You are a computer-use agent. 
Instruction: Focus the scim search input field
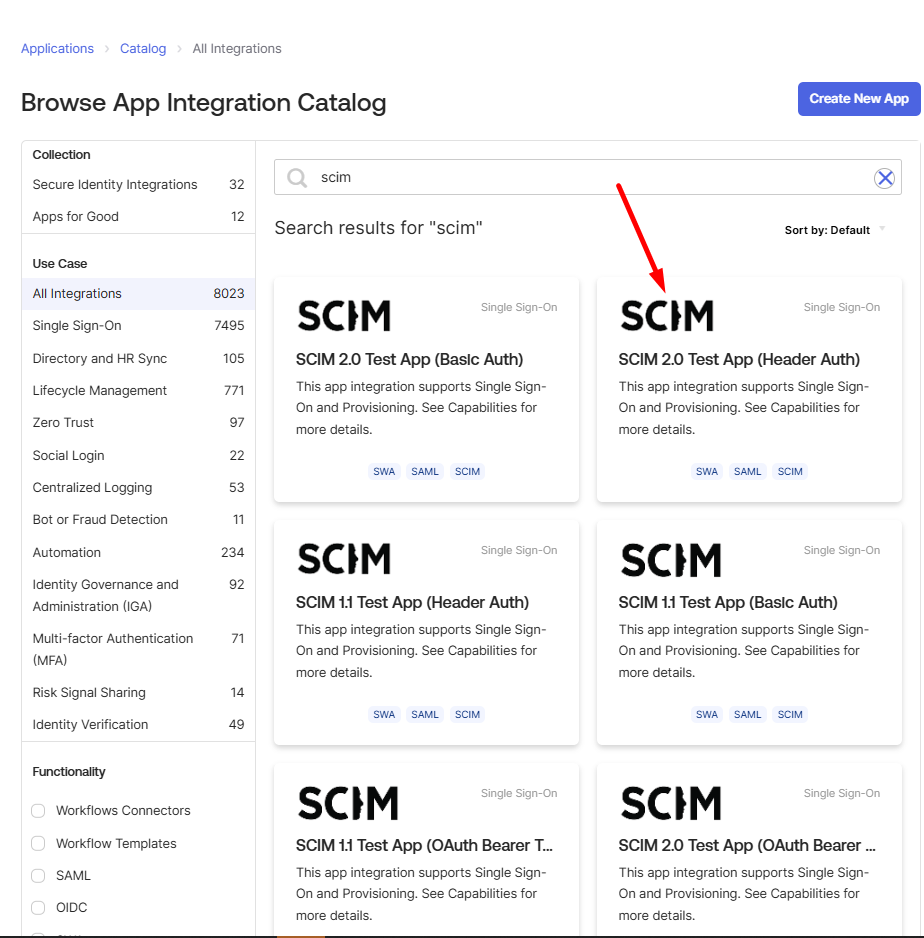click(x=588, y=177)
